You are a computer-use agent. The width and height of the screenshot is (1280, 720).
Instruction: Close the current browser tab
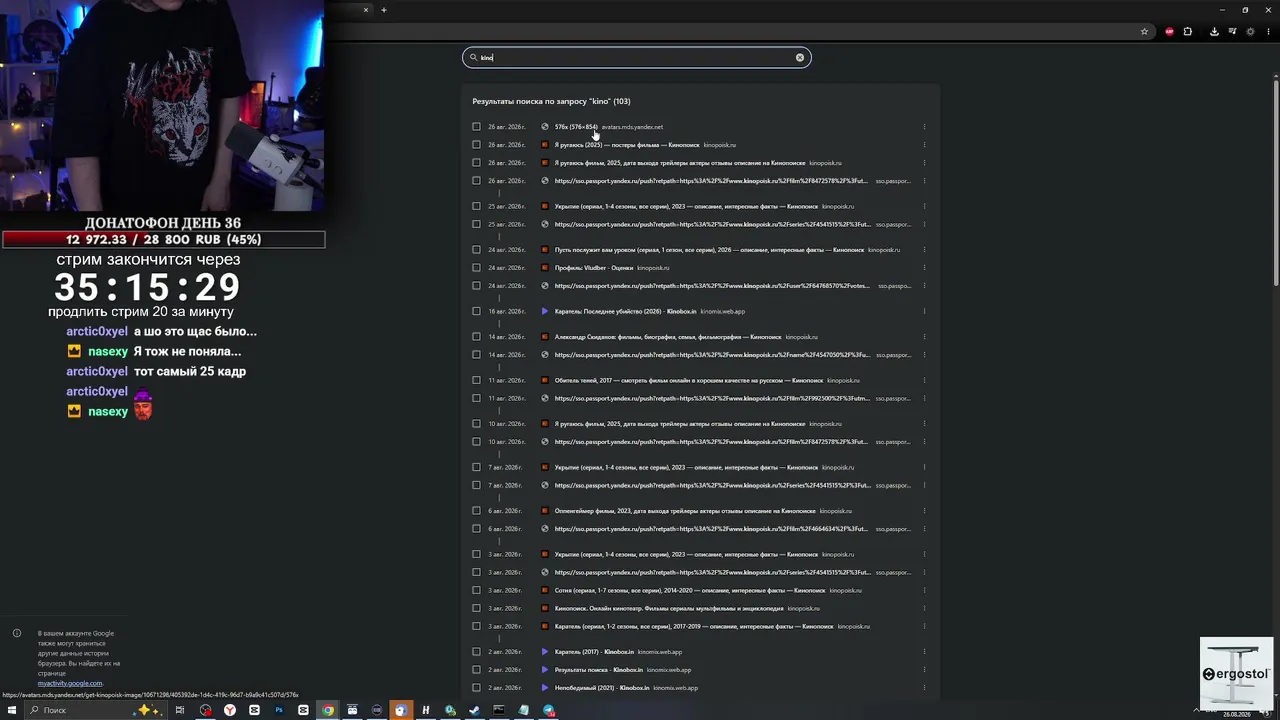[x=366, y=10]
